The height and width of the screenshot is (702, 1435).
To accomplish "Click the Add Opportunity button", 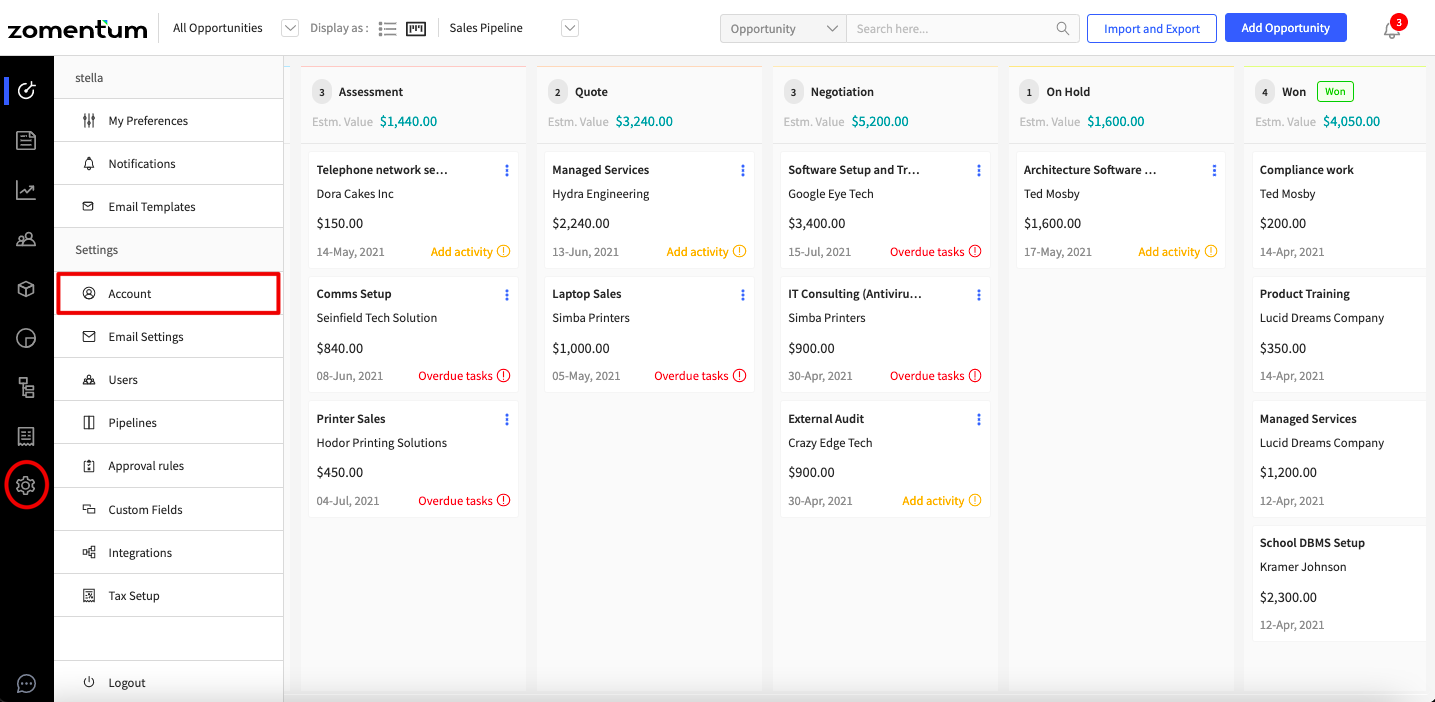I will point(1286,28).
